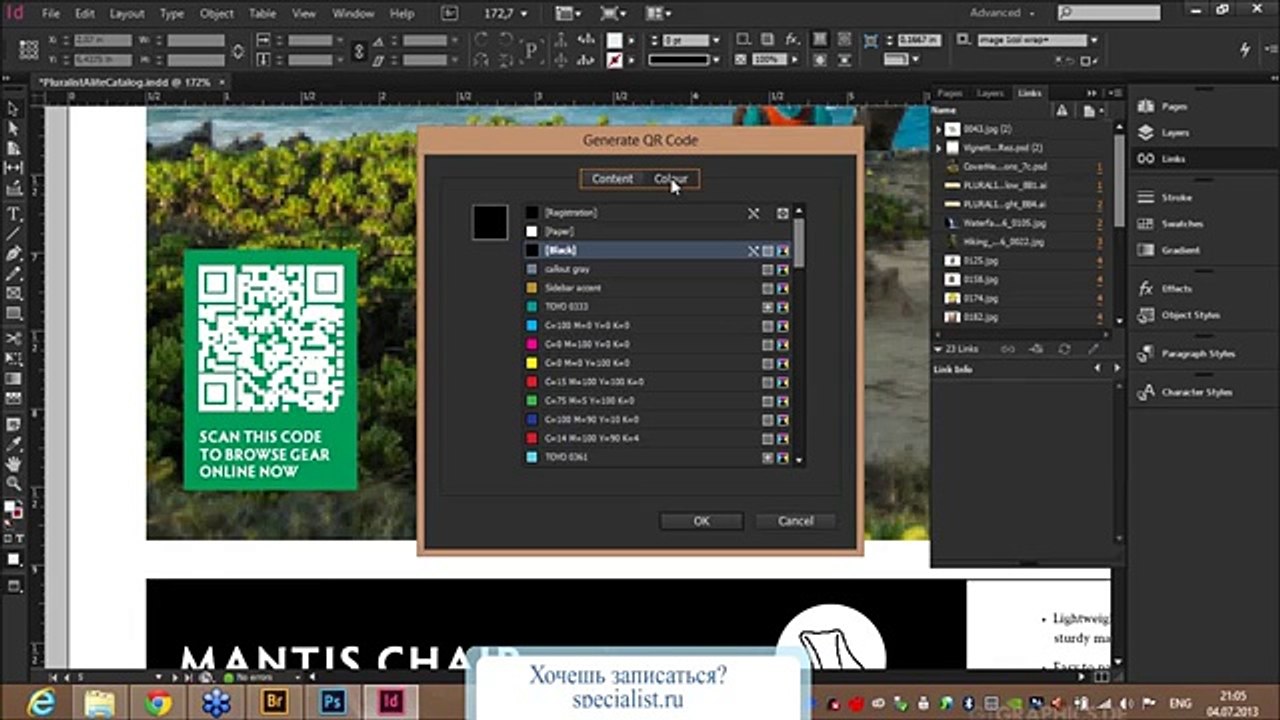Select the Sidebar accent swatch

(658, 288)
